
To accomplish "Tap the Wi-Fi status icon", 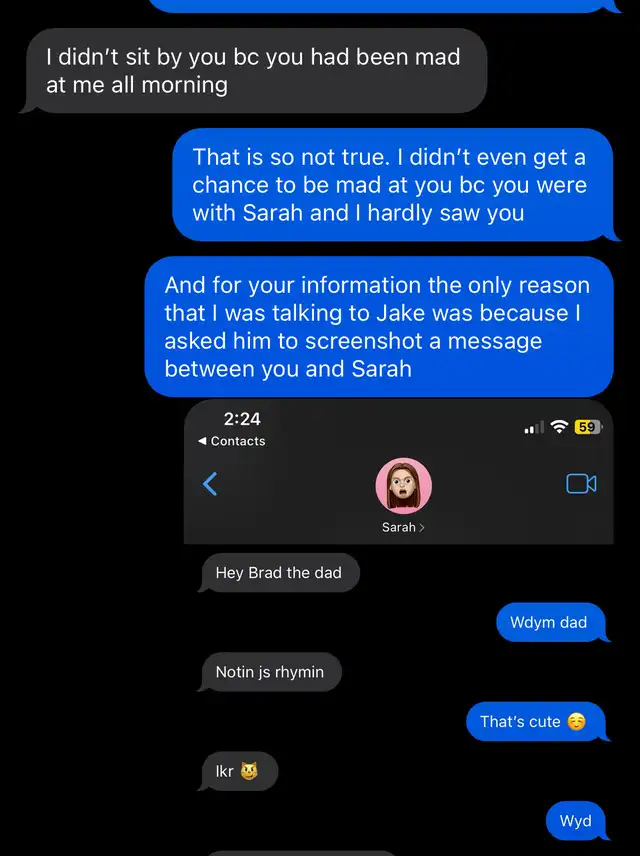I will click(x=559, y=427).
